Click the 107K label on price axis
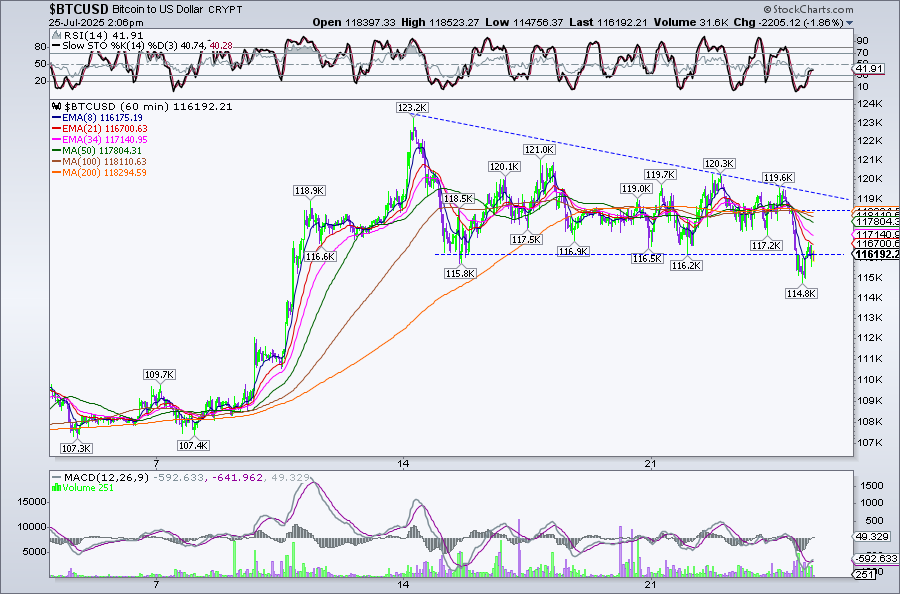The height and width of the screenshot is (594, 900). pyautogui.click(x=868, y=442)
